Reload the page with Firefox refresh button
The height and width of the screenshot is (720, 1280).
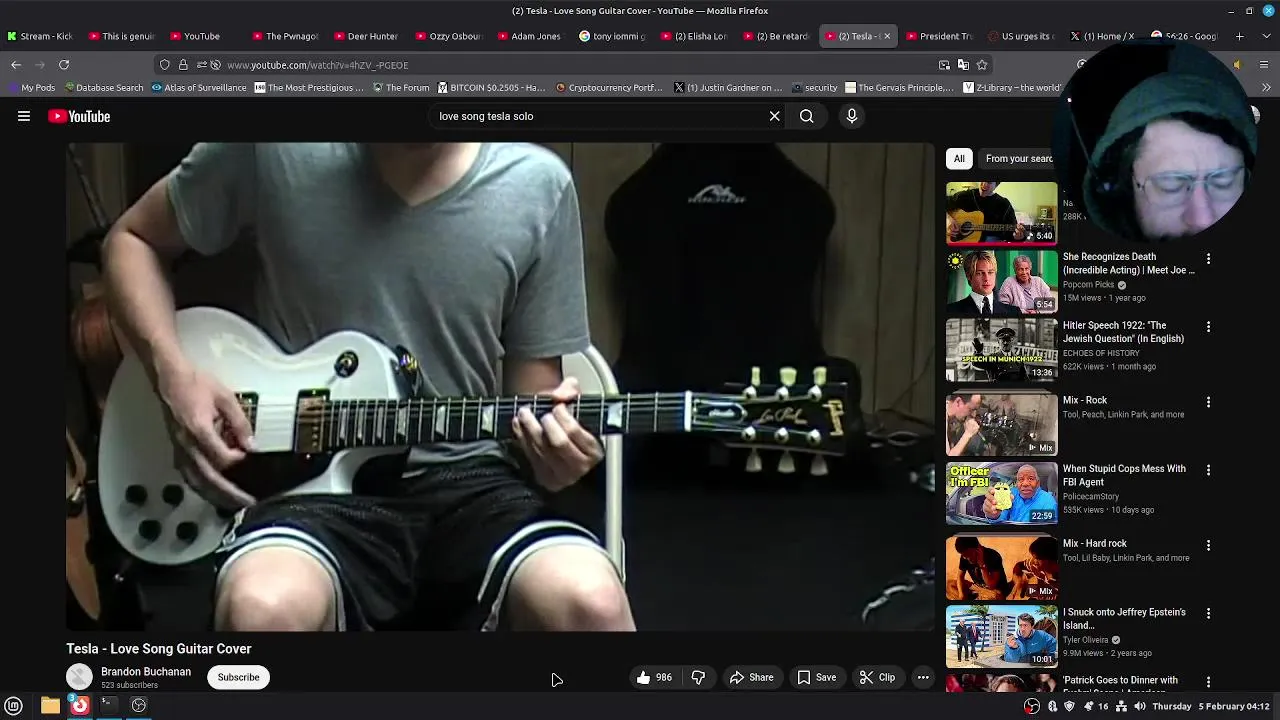click(x=64, y=65)
